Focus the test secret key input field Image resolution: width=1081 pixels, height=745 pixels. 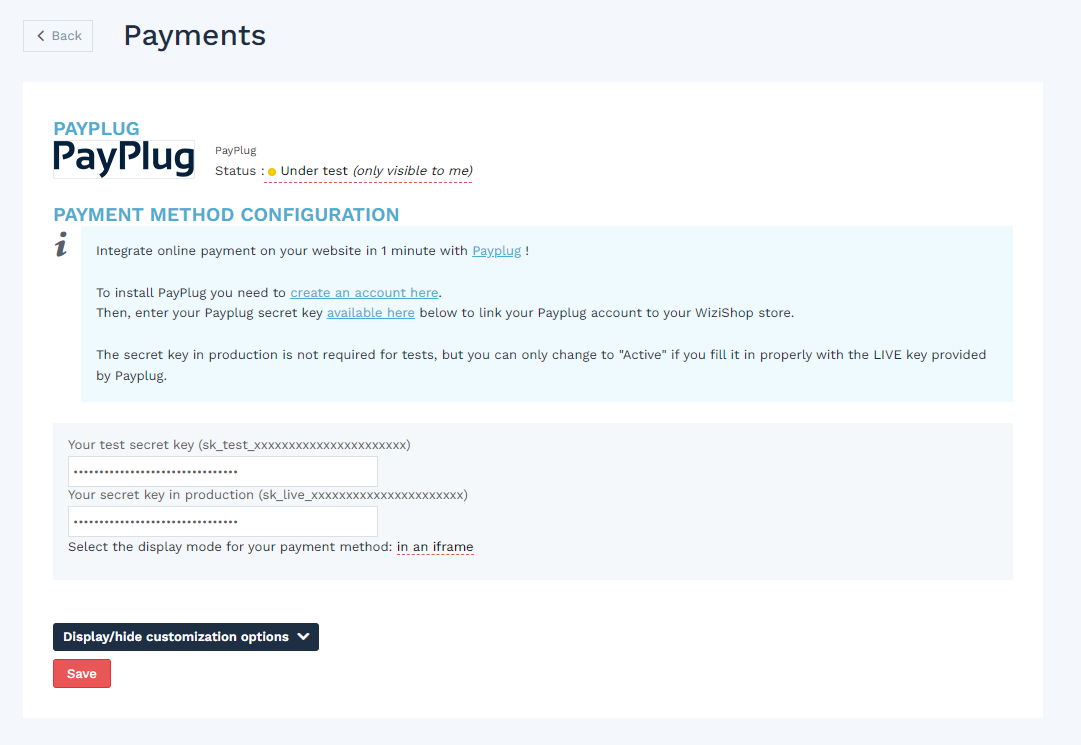tap(223, 471)
